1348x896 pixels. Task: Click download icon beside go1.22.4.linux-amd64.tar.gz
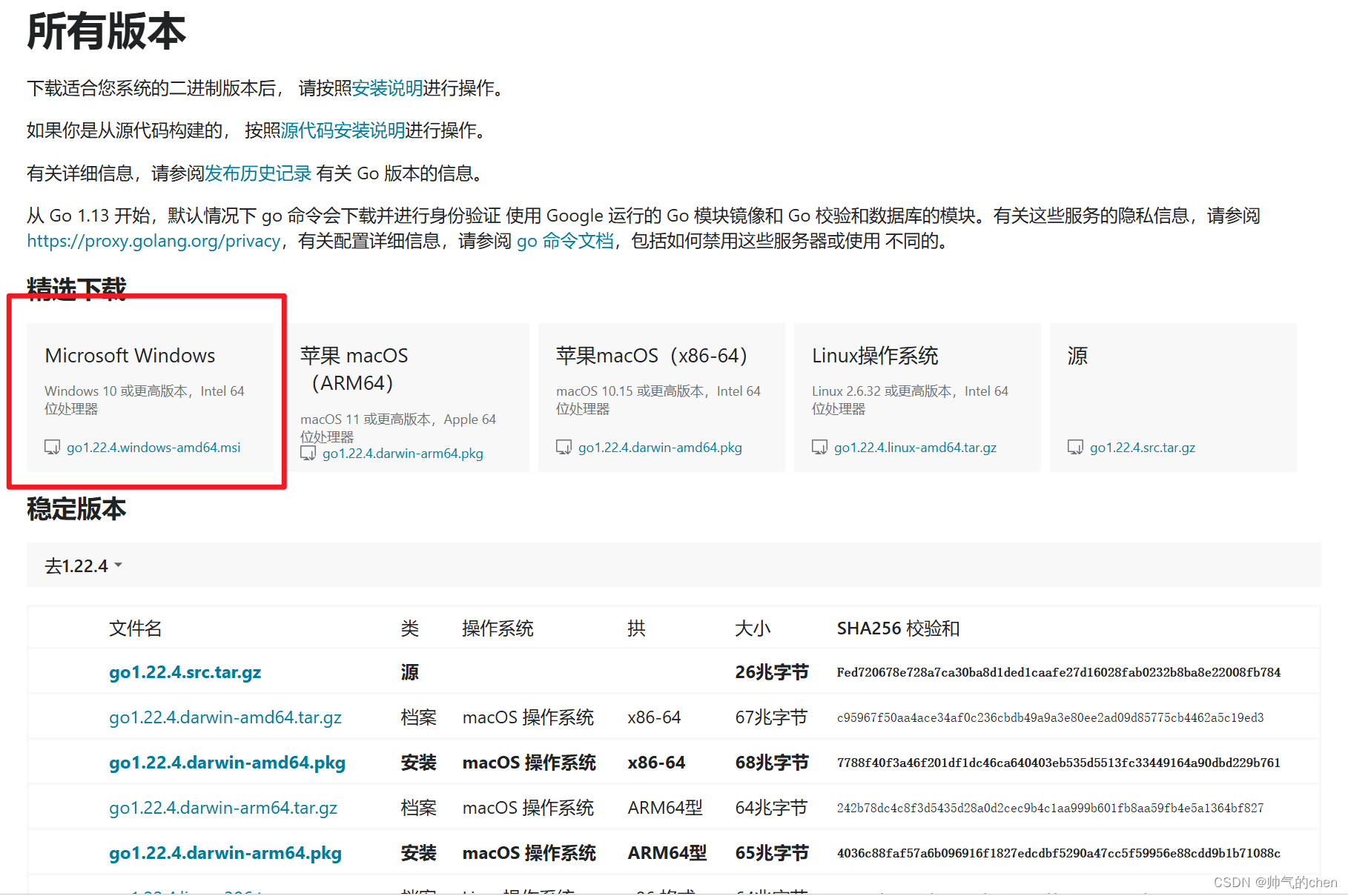[x=819, y=448]
